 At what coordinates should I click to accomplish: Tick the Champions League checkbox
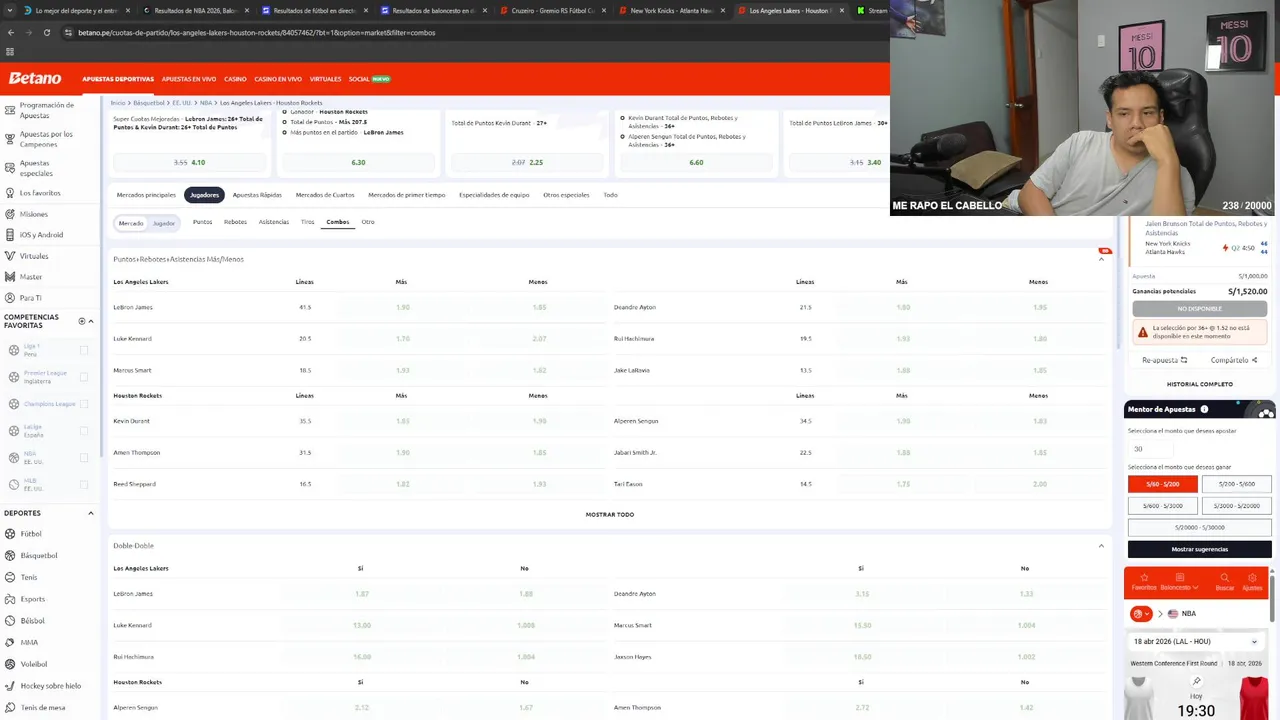(x=84, y=404)
